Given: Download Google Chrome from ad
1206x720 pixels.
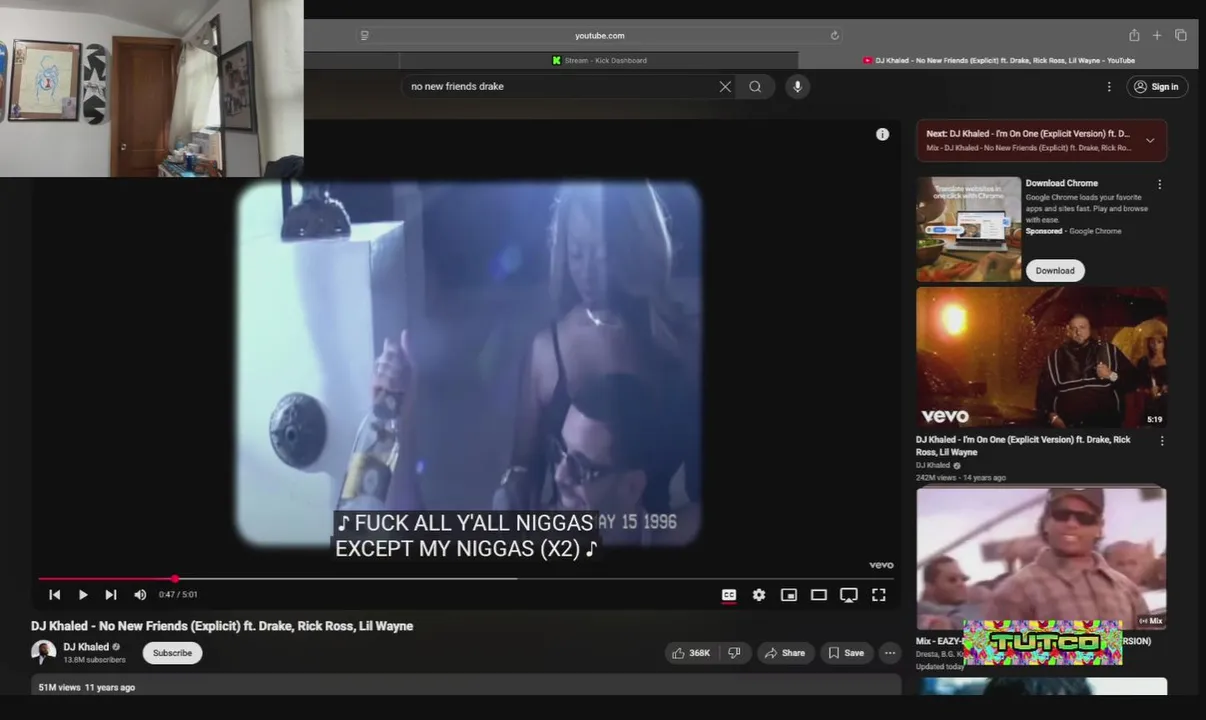Looking at the screenshot, I should pos(1055,270).
